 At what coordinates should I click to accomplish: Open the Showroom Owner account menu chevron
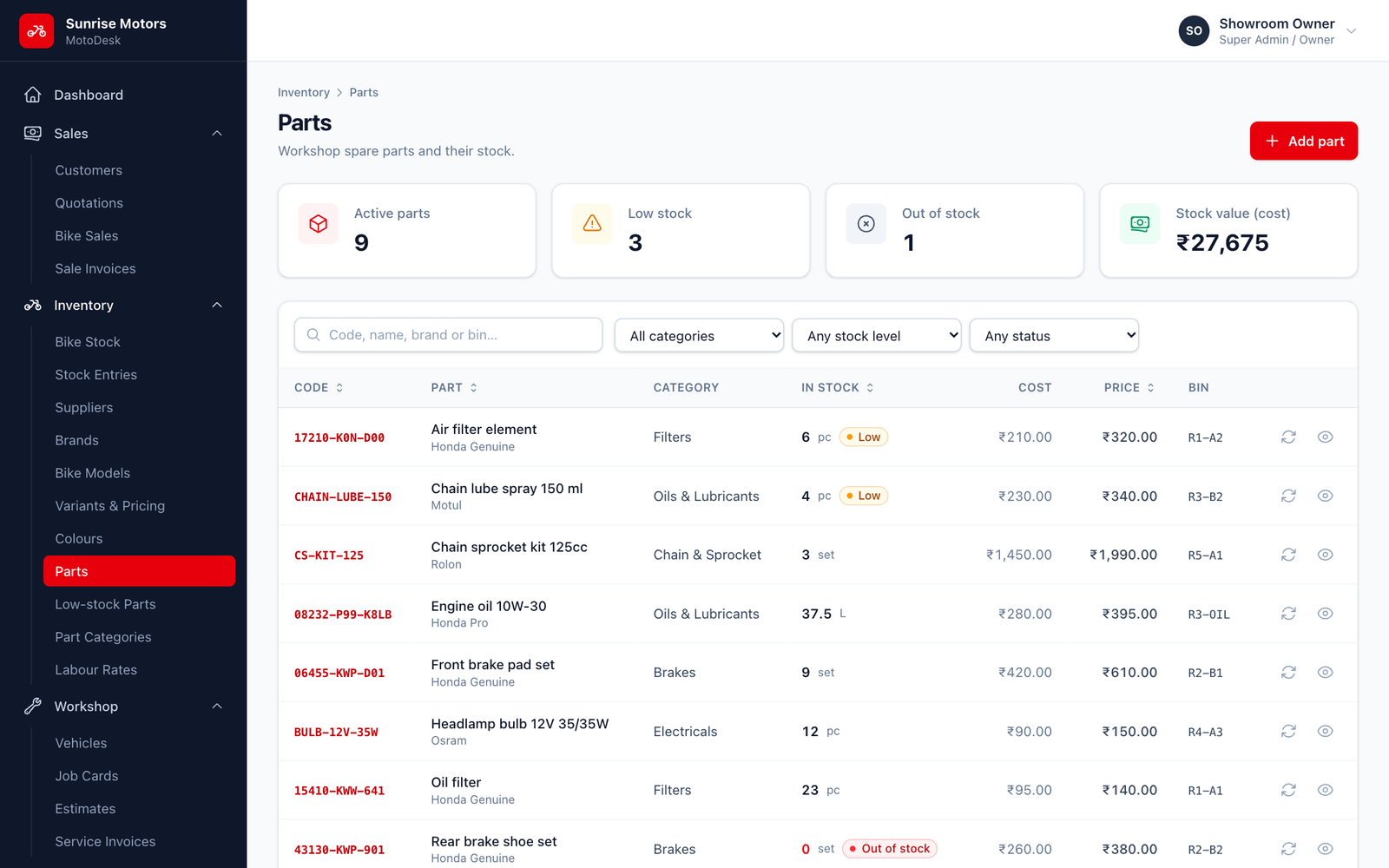(x=1351, y=31)
